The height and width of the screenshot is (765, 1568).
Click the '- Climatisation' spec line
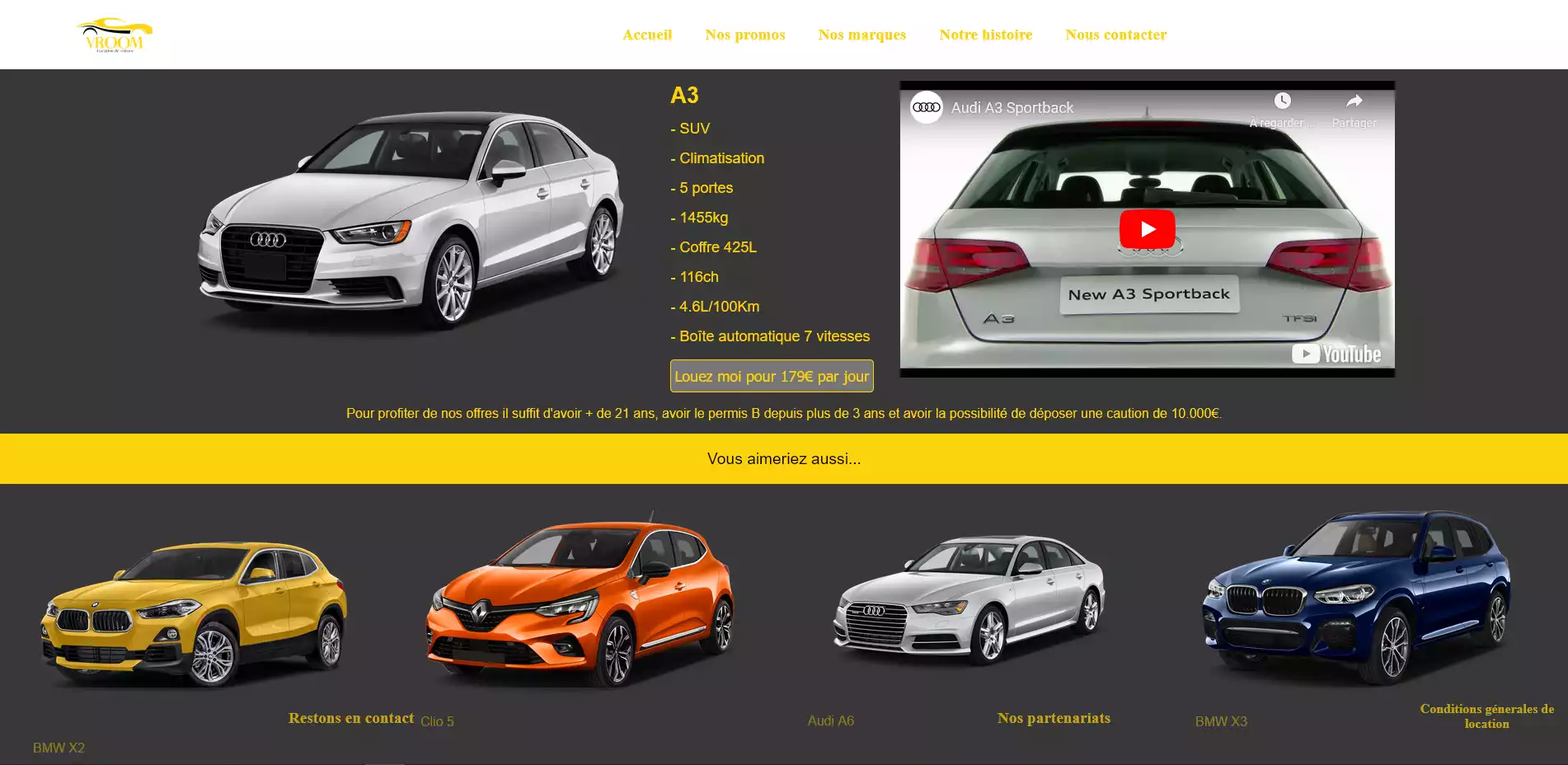point(717,158)
